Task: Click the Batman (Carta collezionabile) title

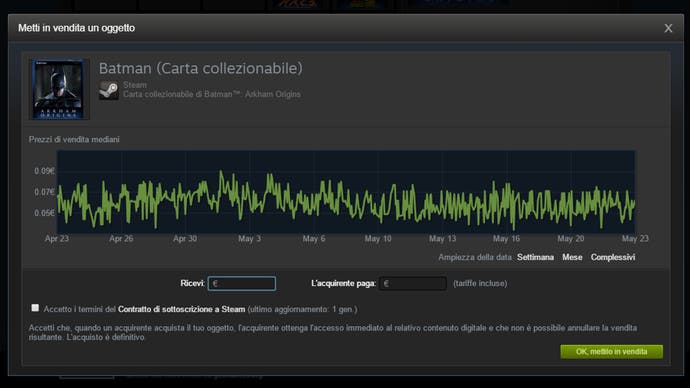Action: (x=201, y=68)
